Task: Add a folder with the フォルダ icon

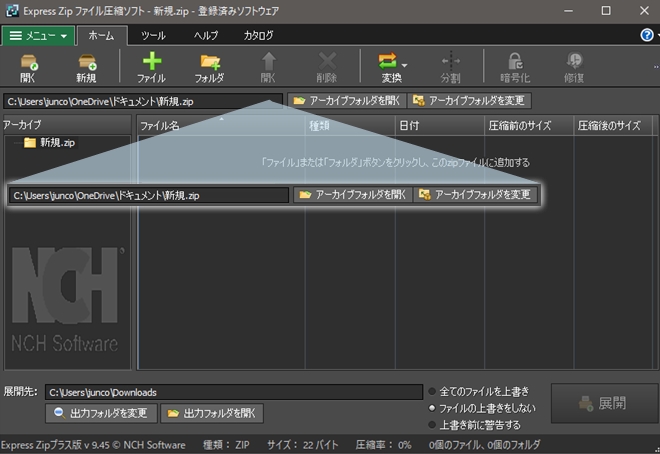Action: pos(210,62)
